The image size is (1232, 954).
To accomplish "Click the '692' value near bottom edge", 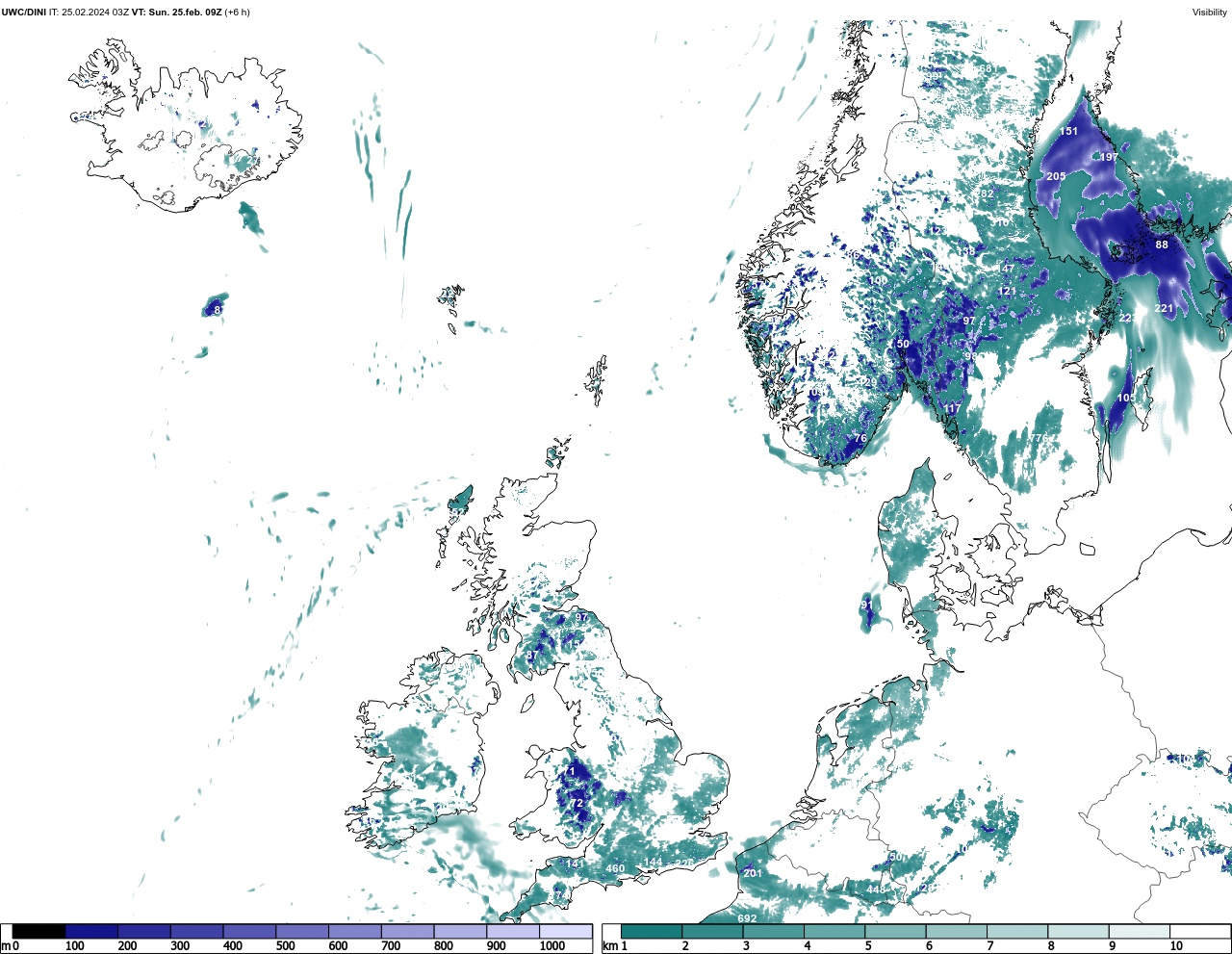I will pyautogui.click(x=747, y=918).
